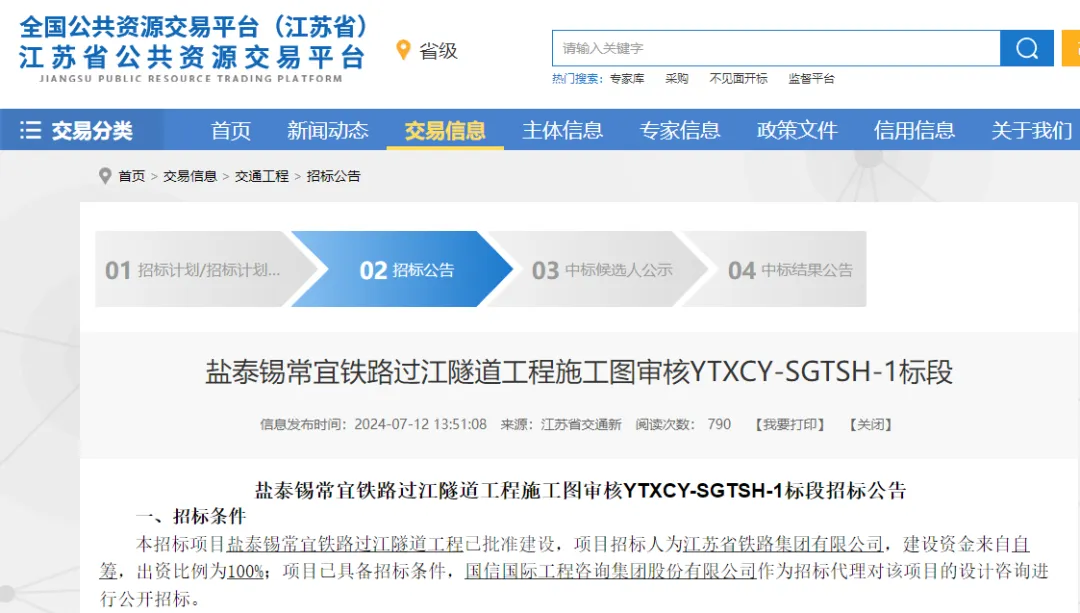Select the 交易信息 navigation tab
The image size is (1080, 613).
(x=445, y=130)
